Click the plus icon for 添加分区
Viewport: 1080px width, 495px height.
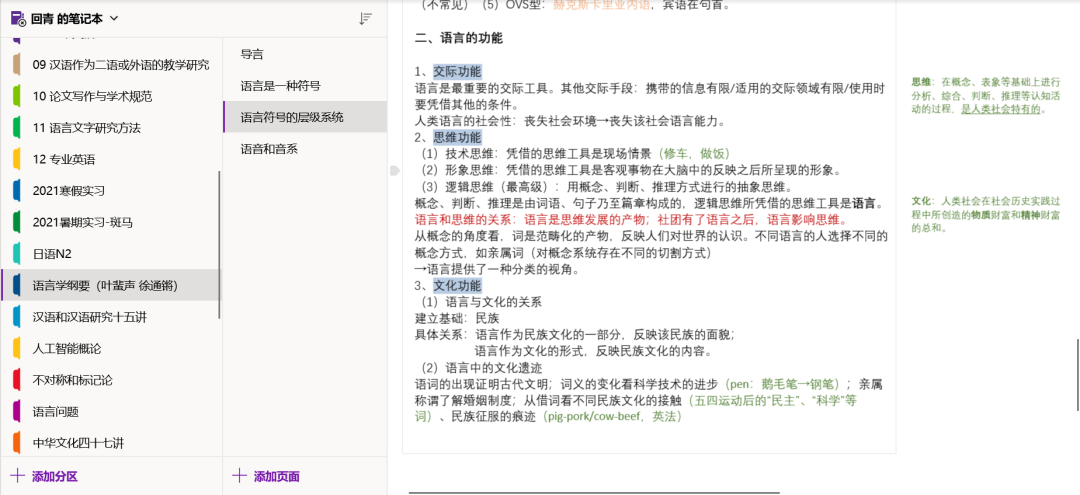click(x=17, y=476)
